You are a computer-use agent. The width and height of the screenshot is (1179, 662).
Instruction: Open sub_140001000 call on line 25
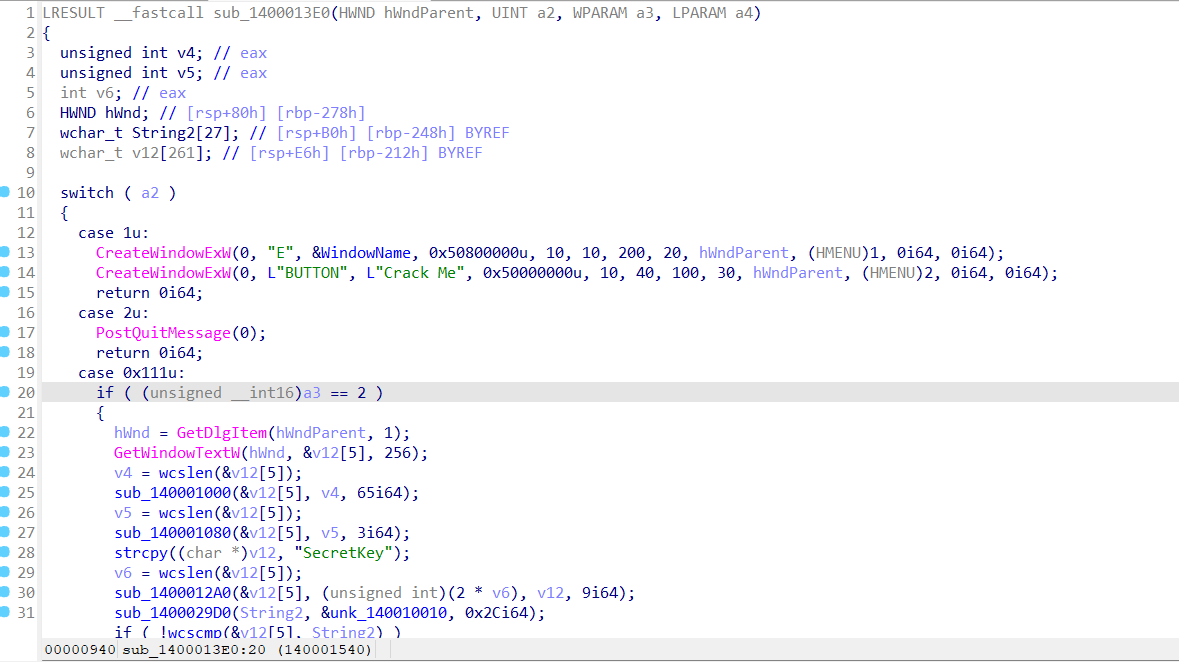click(172, 493)
